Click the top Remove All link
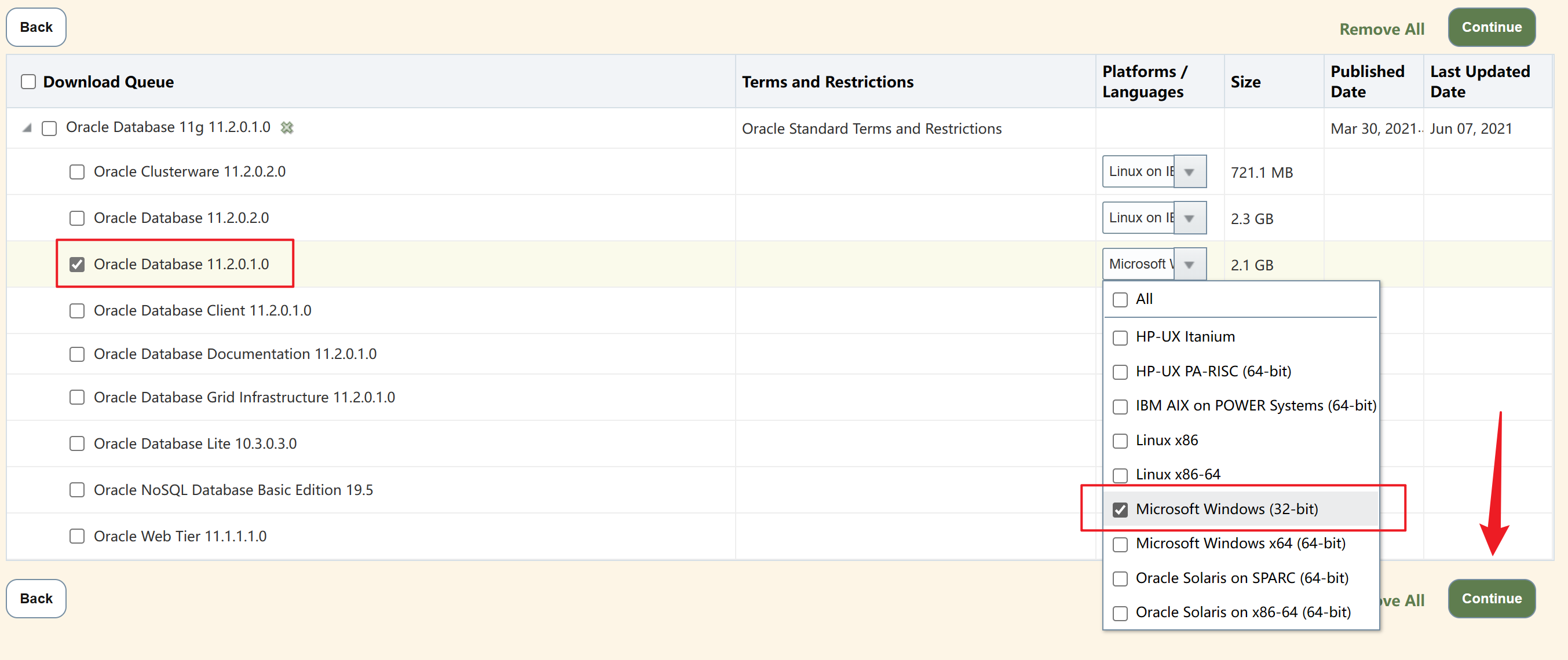The width and height of the screenshot is (1568, 660). click(x=1381, y=29)
